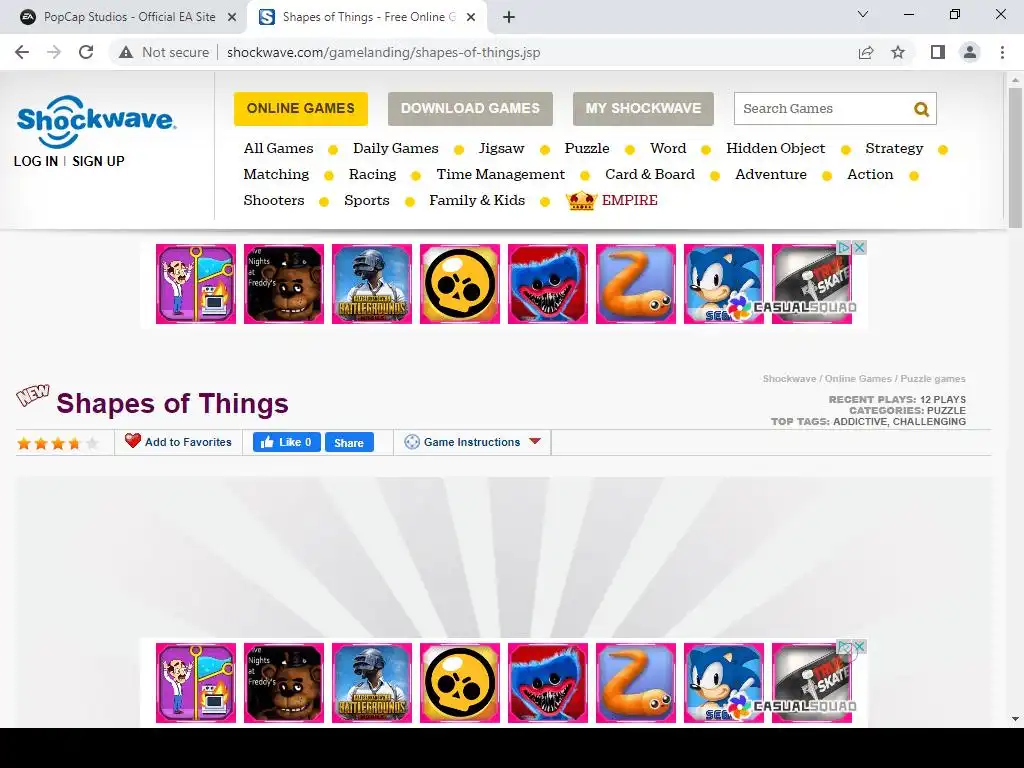Image resolution: width=1024 pixels, height=768 pixels.
Task: Click the Facebook Share button
Action: pos(349,442)
